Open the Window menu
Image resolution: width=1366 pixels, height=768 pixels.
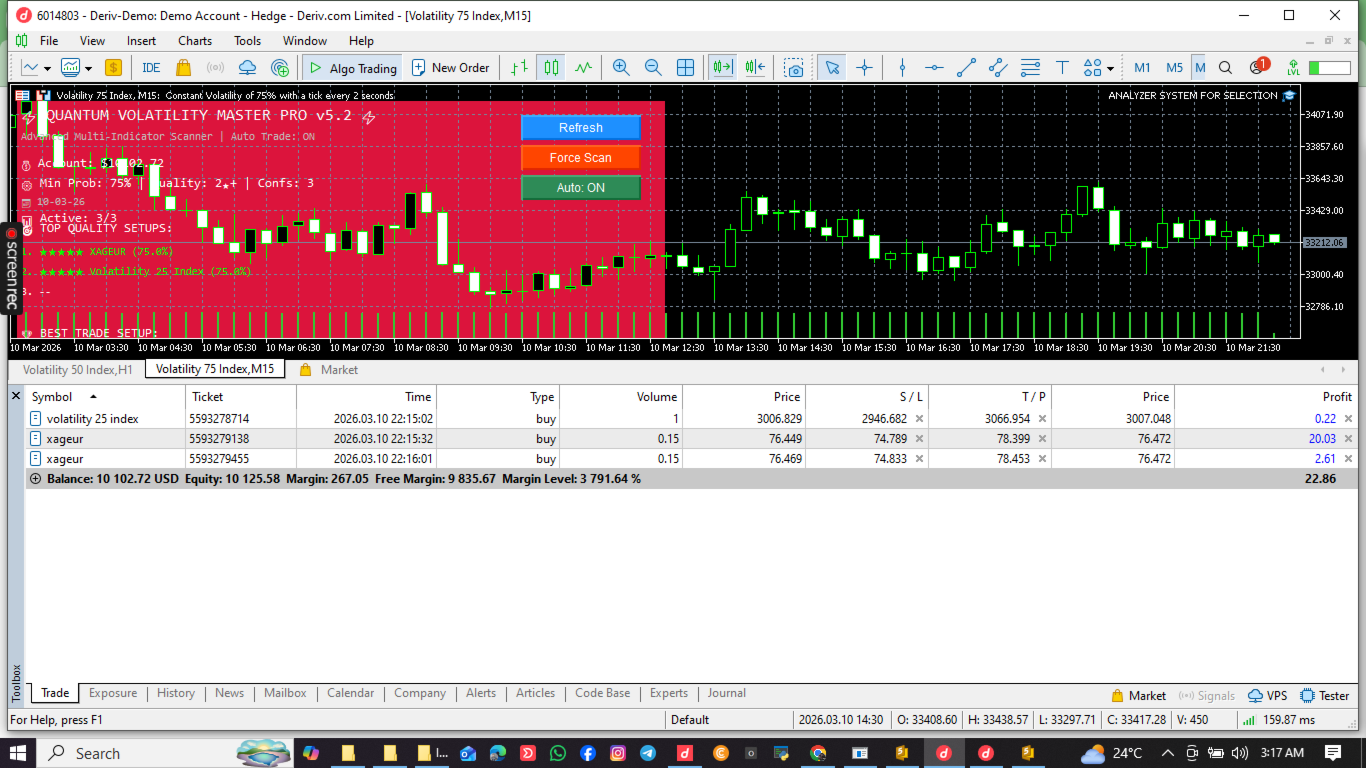coord(305,41)
